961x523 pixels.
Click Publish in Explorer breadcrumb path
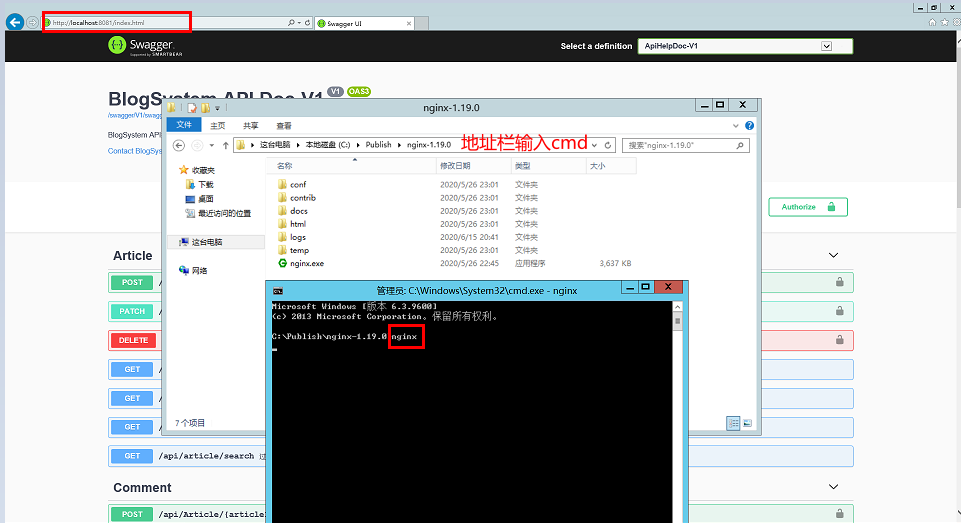pos(378,145)
